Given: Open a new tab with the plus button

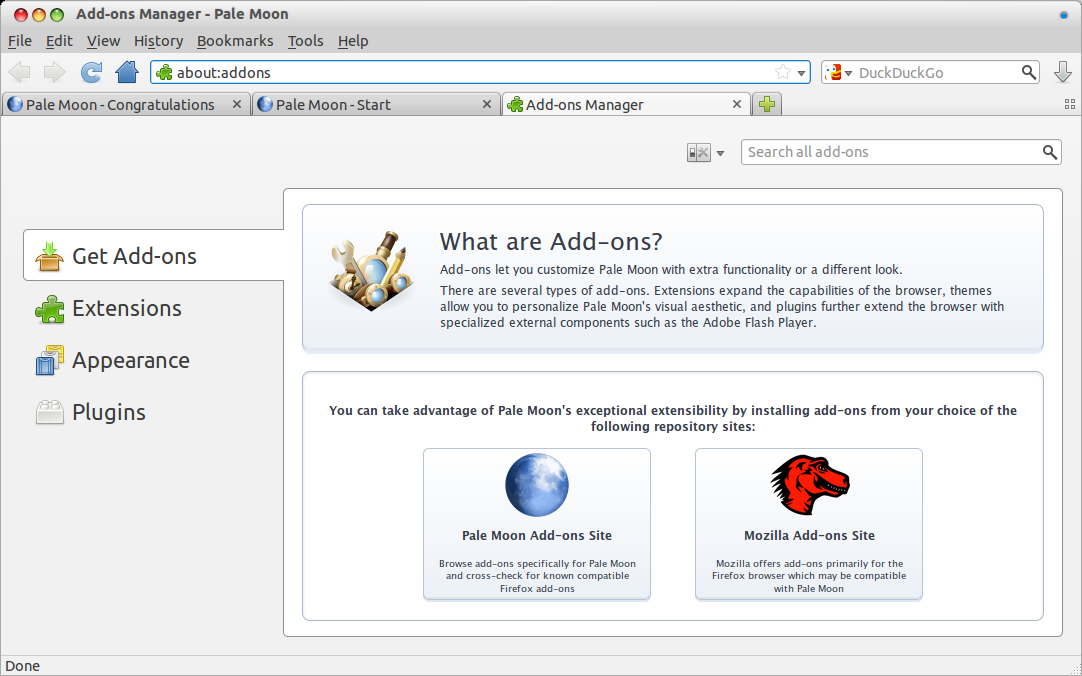Looking at the screenshot, I should tap(767, 104).
